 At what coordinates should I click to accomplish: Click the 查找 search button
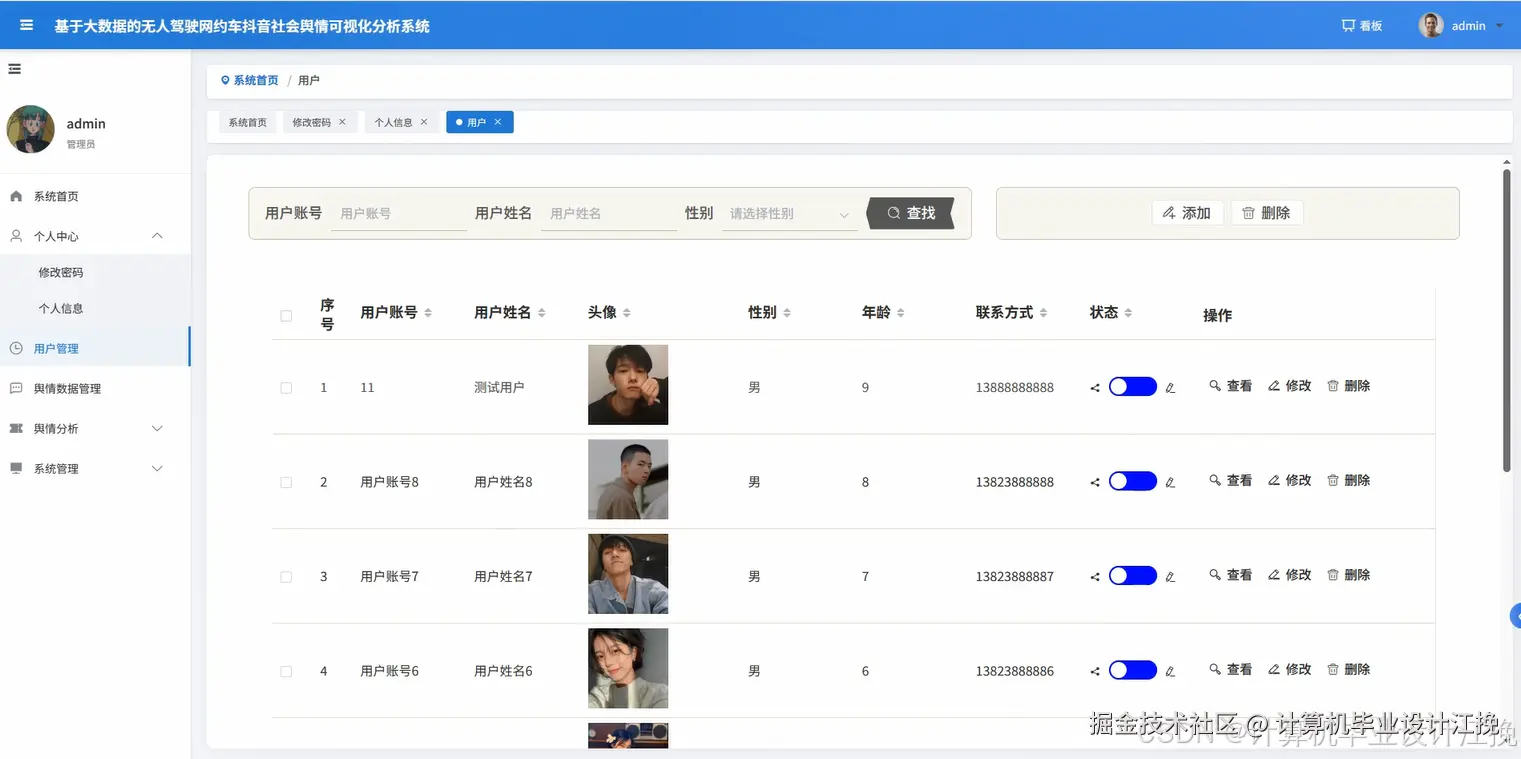909,212
